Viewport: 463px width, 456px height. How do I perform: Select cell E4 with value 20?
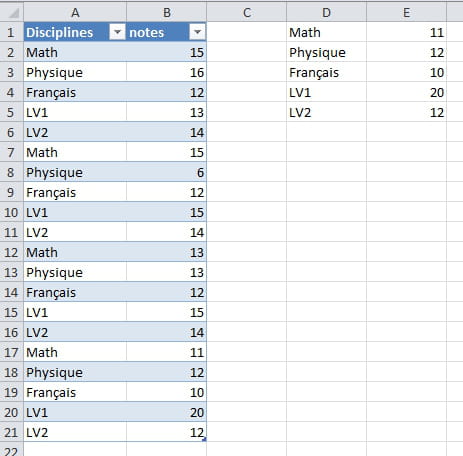click(x=406, y=92)
